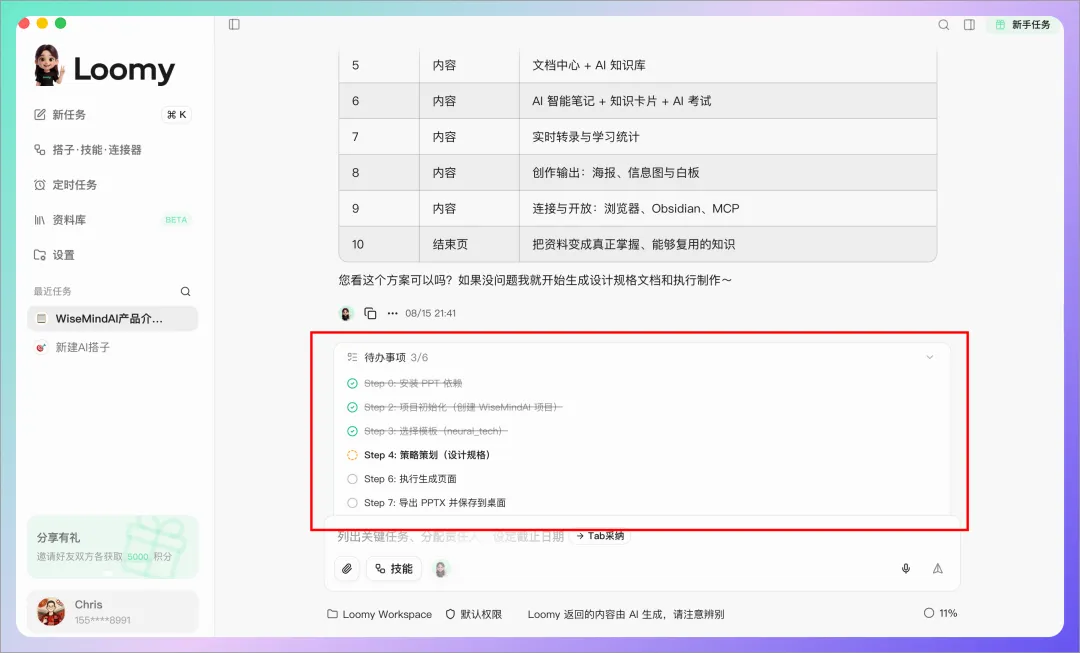Start voice input microphone icon

tap(906, 569)
